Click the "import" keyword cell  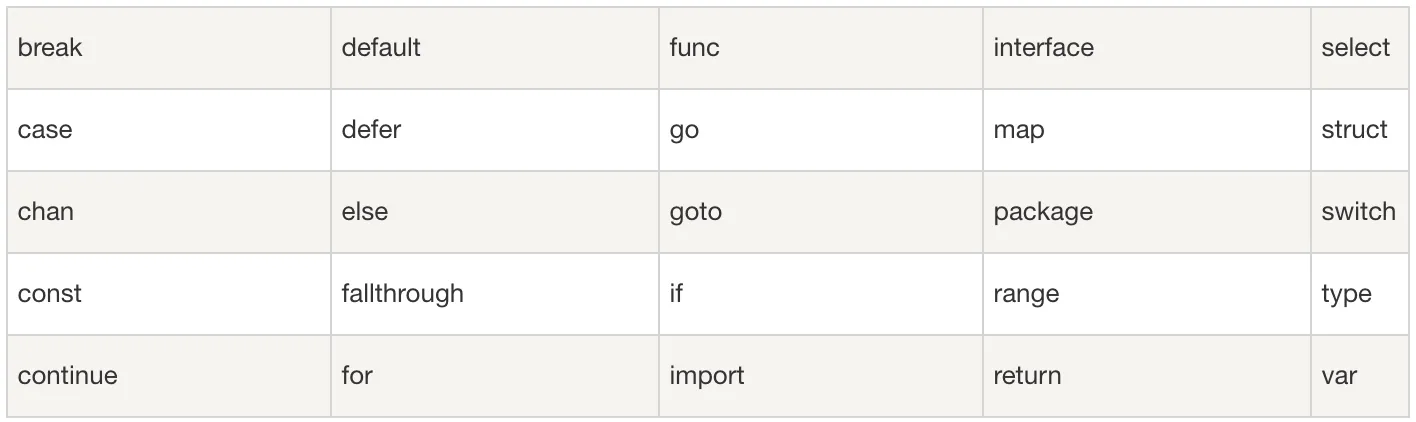[x=706, y=376]
